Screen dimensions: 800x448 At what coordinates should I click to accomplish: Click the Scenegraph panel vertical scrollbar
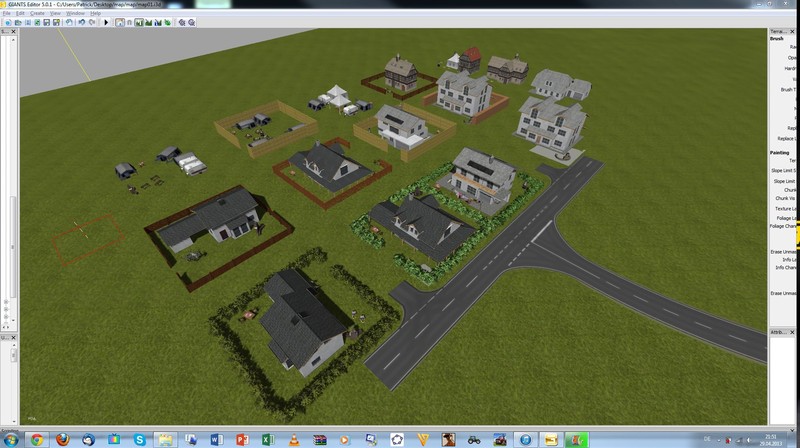(13, 179)
